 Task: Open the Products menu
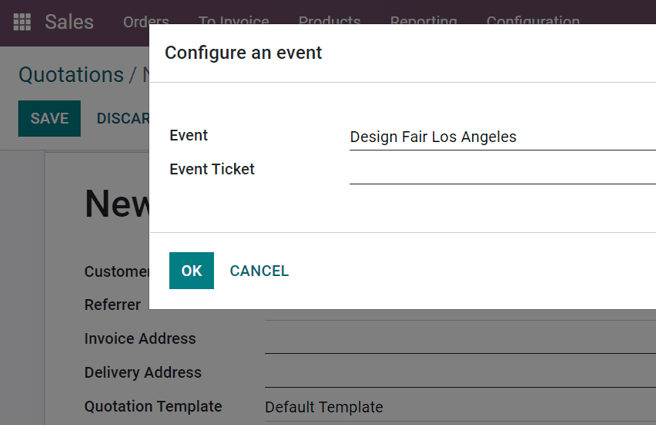point(329,22)
